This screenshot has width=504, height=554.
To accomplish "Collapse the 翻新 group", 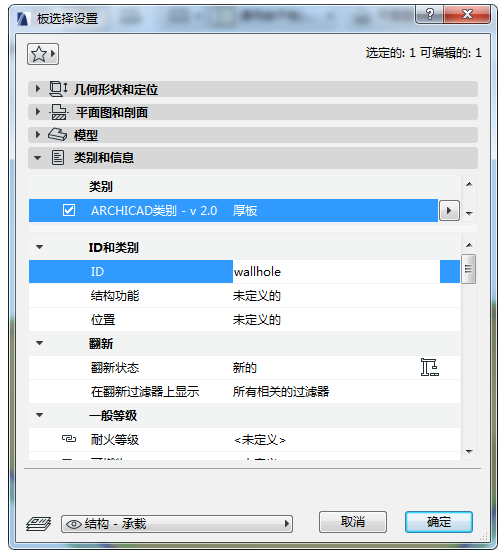I will pos(40,343).
